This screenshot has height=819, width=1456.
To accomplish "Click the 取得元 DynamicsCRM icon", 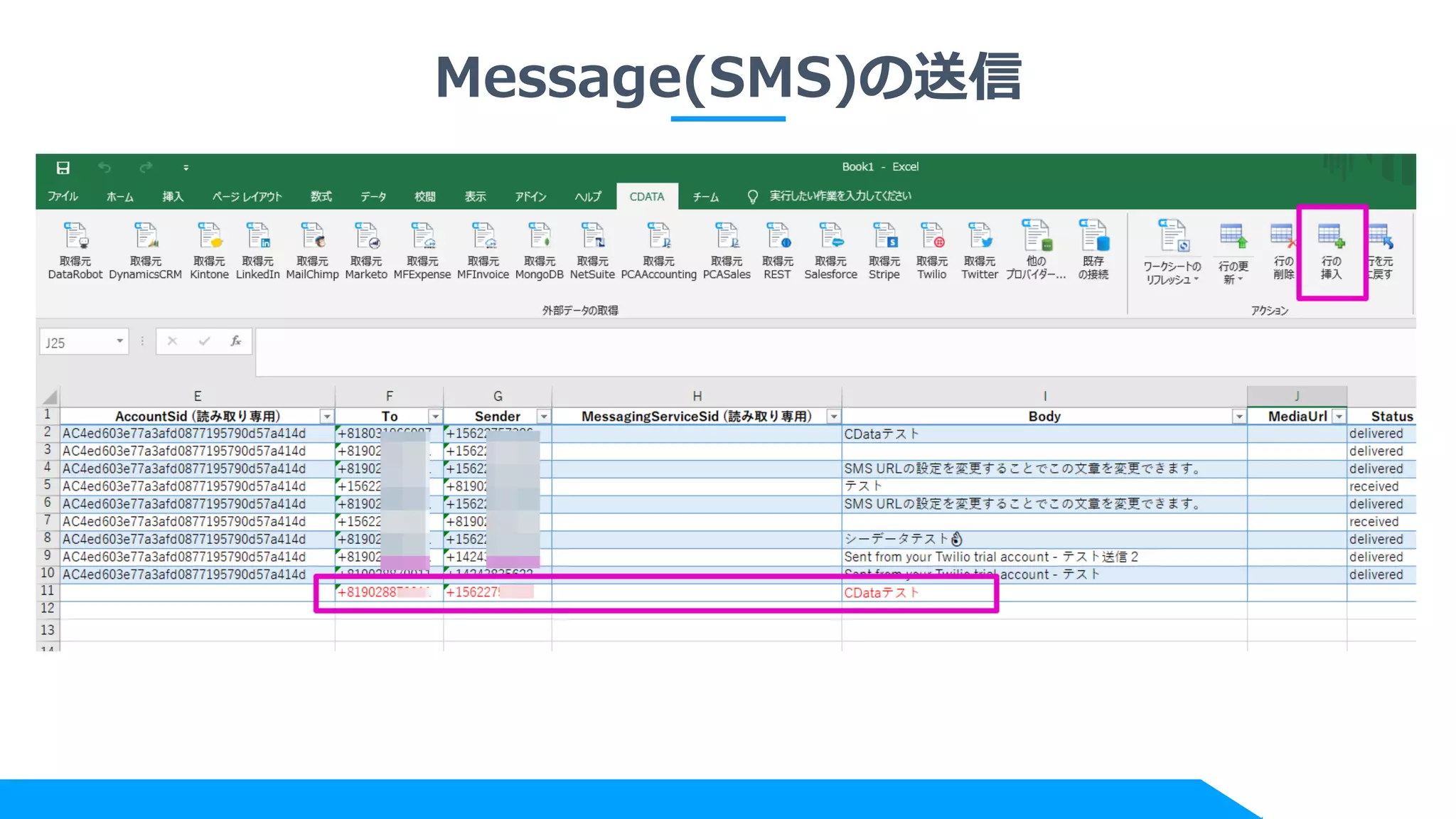I will [146, 250].
